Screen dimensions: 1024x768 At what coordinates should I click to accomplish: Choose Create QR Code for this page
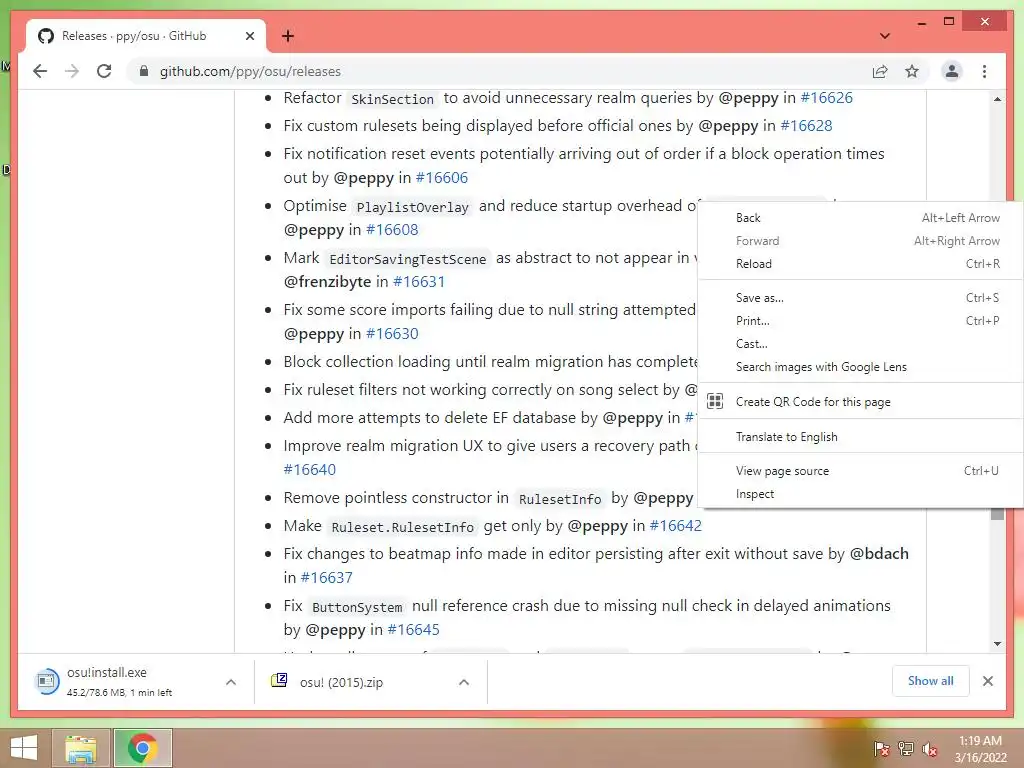860,402
